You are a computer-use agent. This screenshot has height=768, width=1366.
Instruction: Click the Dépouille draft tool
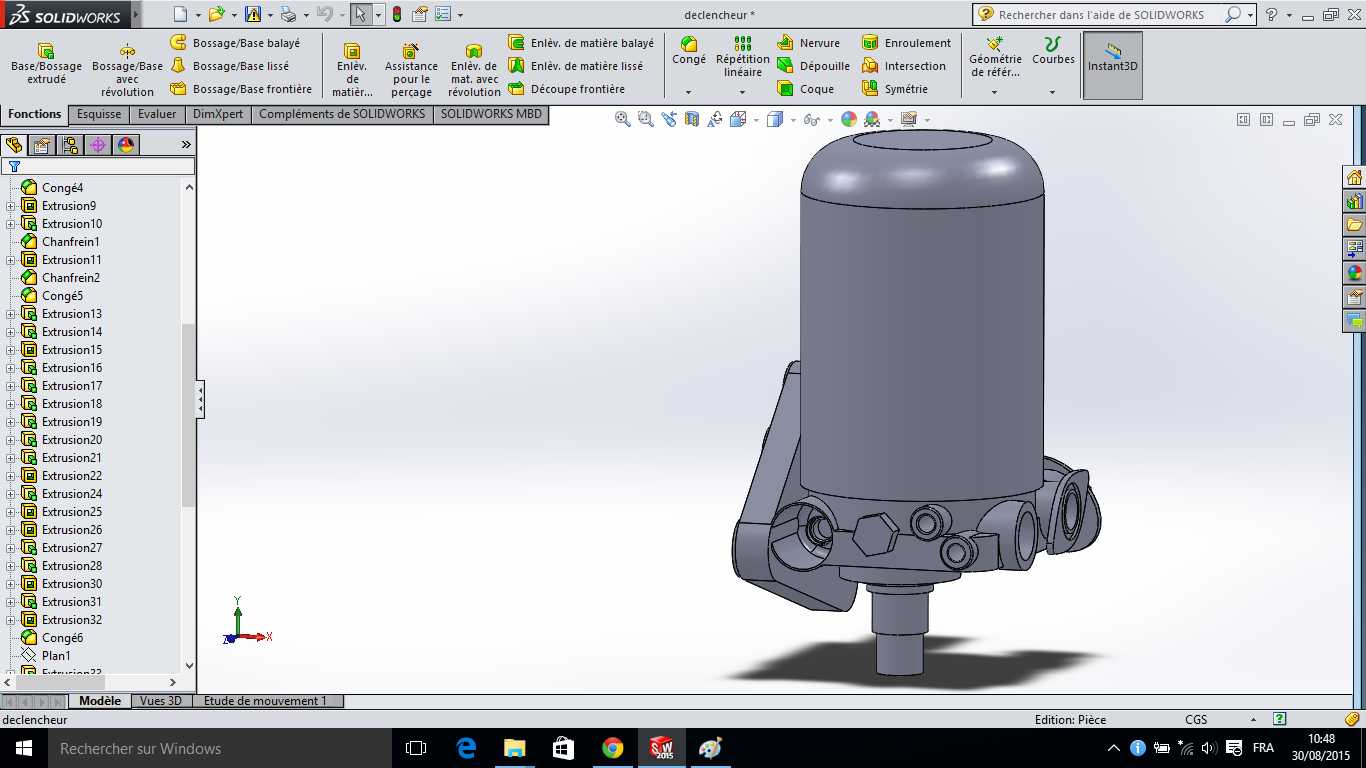(x=814, y=66)
